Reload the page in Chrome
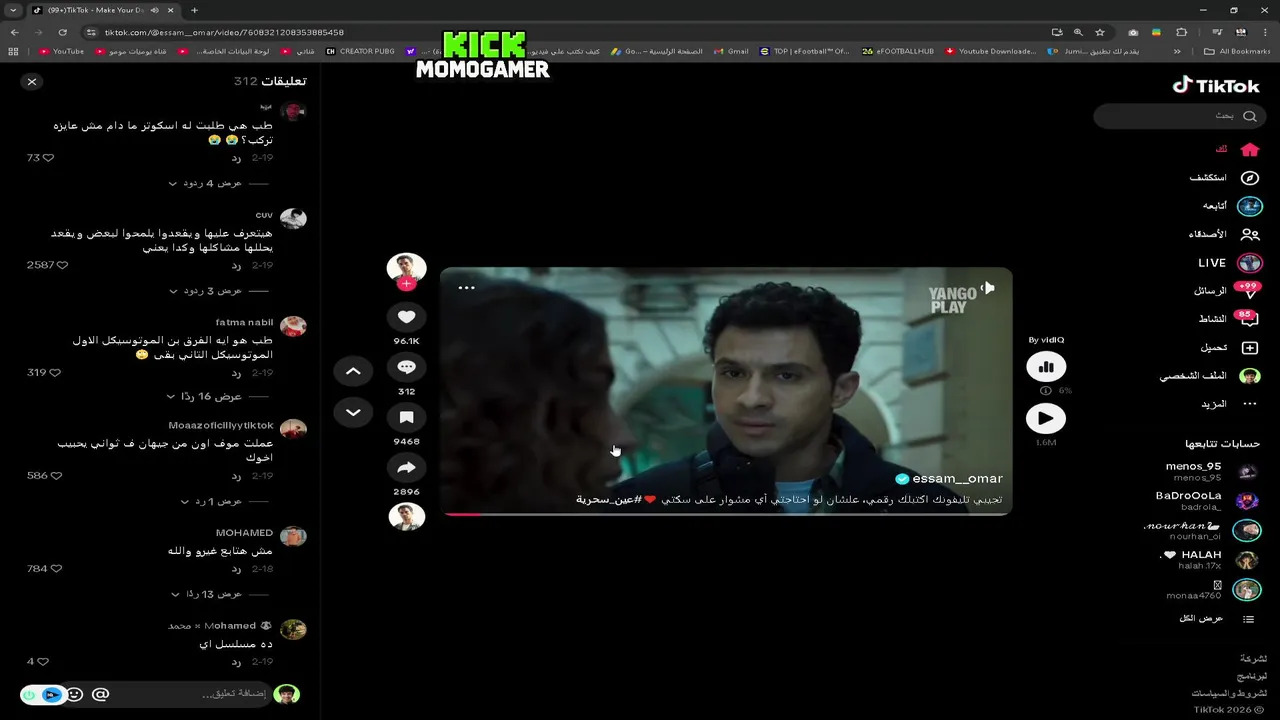 tap(62, 32)
